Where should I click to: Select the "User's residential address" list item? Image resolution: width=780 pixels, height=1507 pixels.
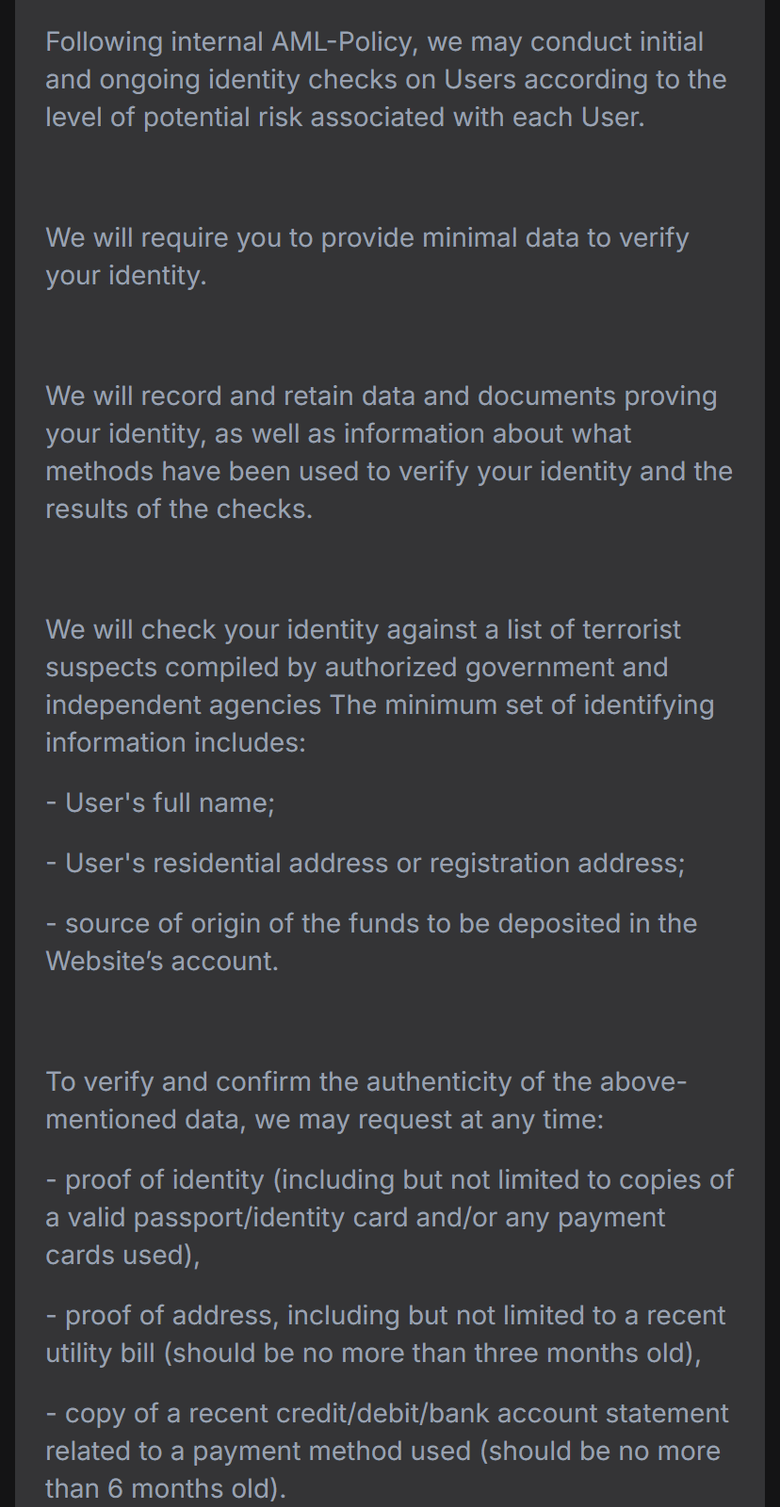click(365, 863)
